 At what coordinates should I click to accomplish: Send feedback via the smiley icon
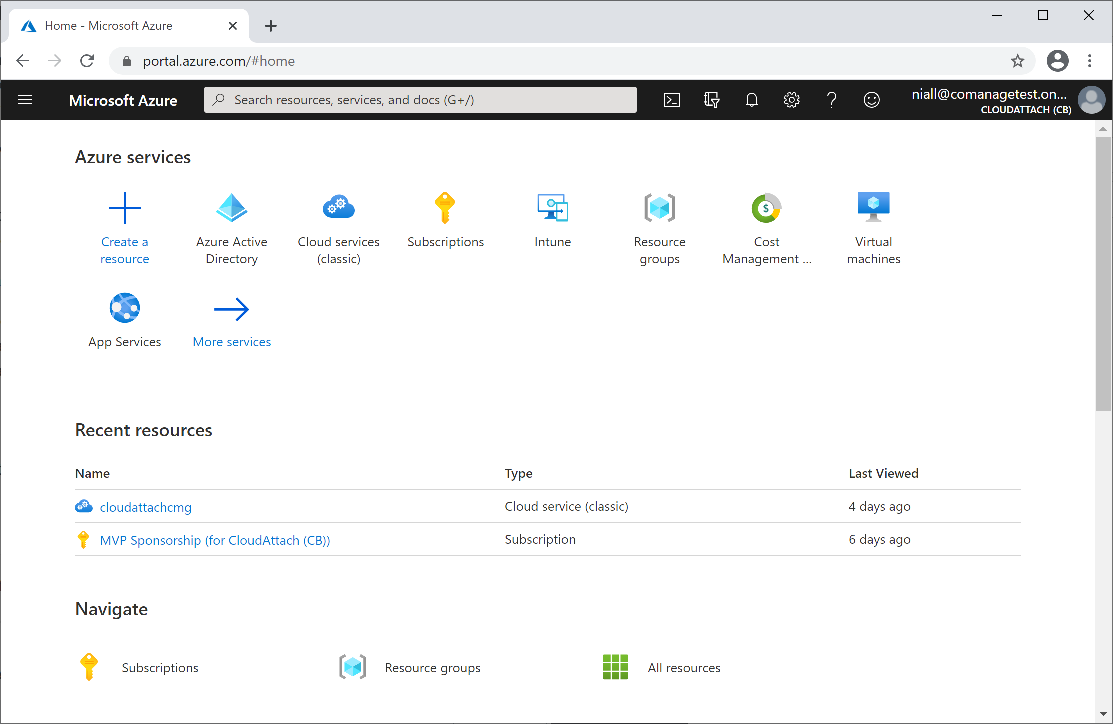(872, 100)
